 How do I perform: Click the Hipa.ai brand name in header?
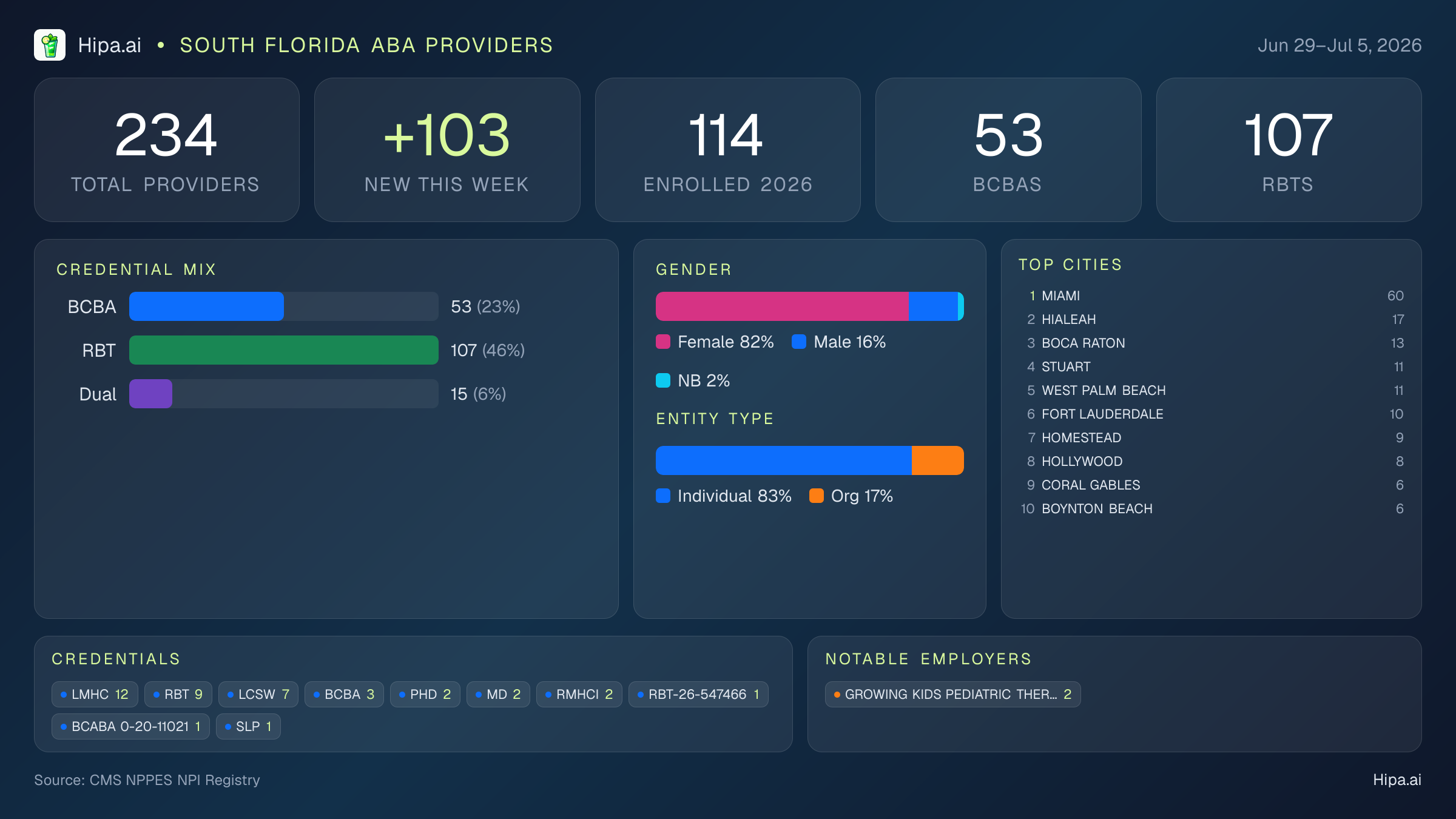[x=109, y=45]
